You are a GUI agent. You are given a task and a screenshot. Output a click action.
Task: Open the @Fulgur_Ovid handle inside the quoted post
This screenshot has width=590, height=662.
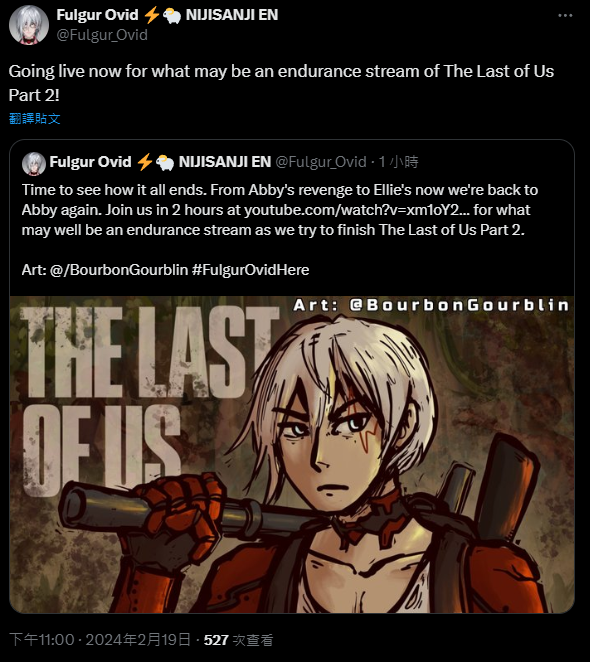click(321, 162)
